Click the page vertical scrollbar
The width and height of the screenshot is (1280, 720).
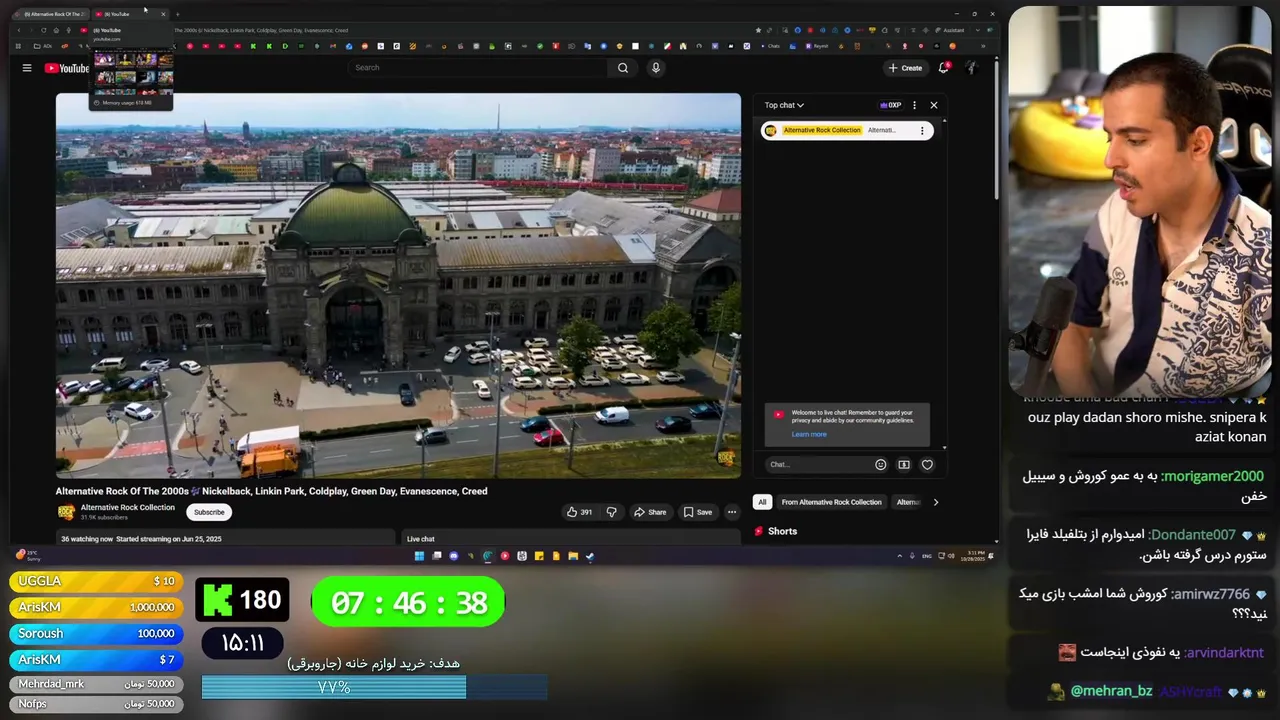[x=996, y=130]
